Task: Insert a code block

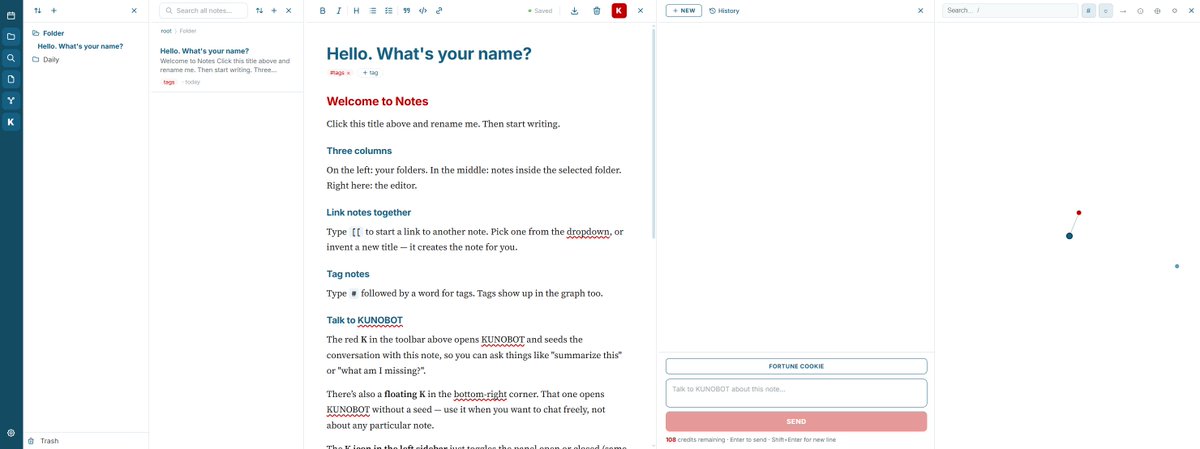Action: tap(423, 10)
